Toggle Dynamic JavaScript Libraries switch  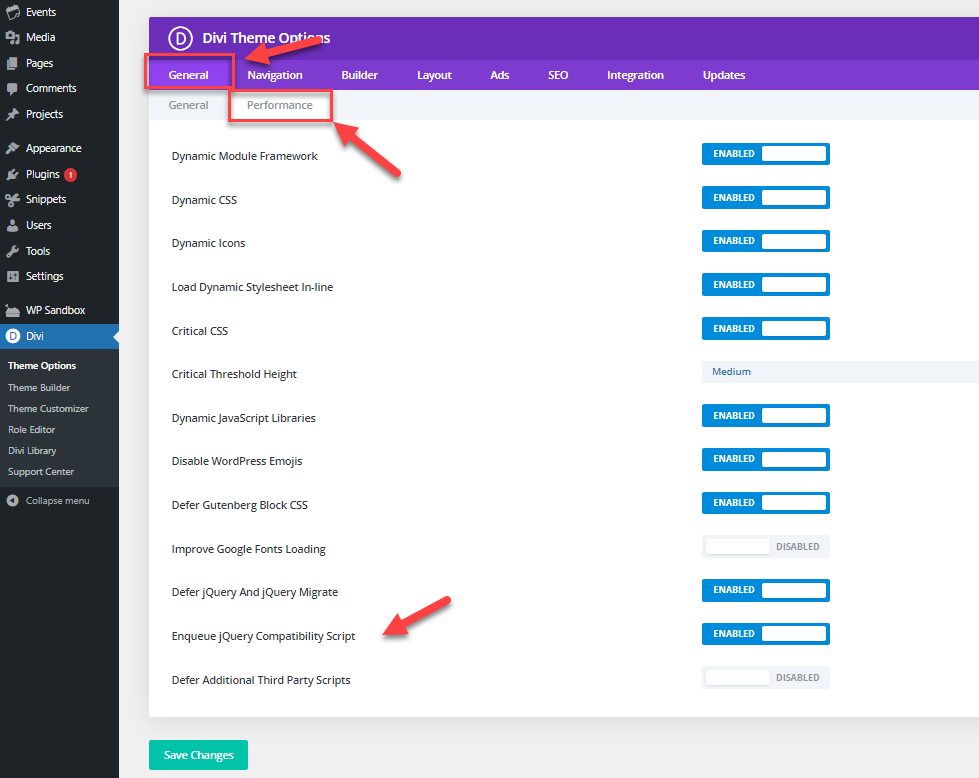(x=765, y=416)
